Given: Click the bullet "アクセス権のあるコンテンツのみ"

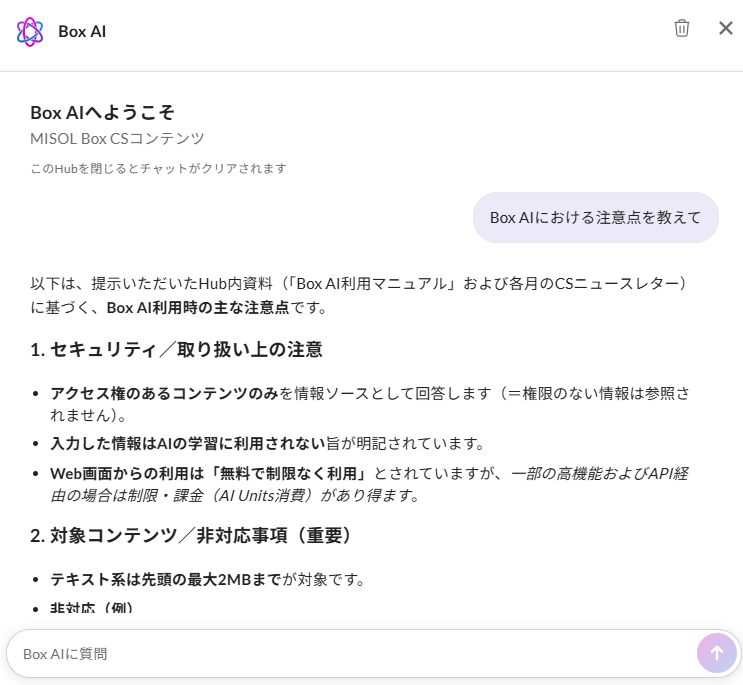Looking at the screenshot, I should point(164,393).
